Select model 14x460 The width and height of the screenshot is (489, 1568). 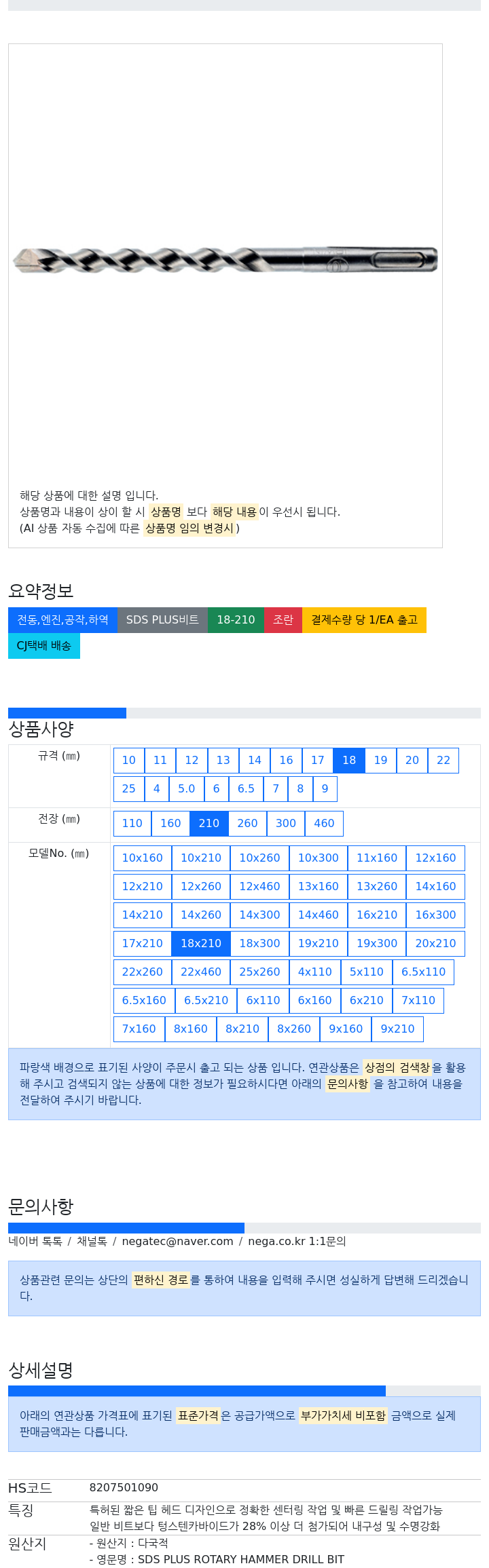click(319, 915)
